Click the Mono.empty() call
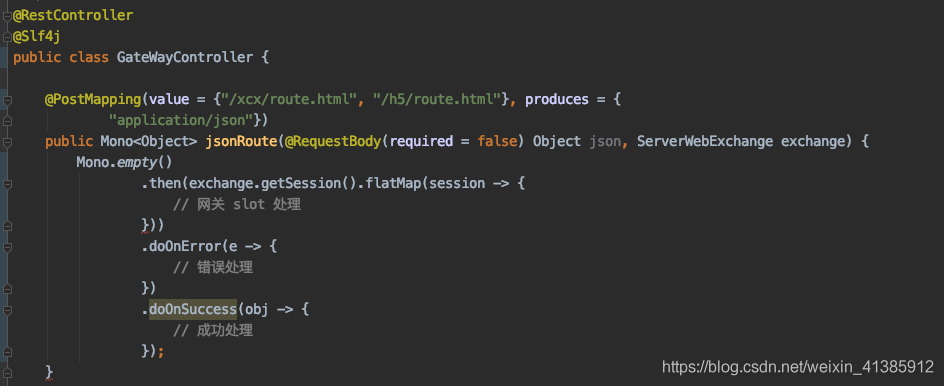Screen dimensions: 944x386 125,163
